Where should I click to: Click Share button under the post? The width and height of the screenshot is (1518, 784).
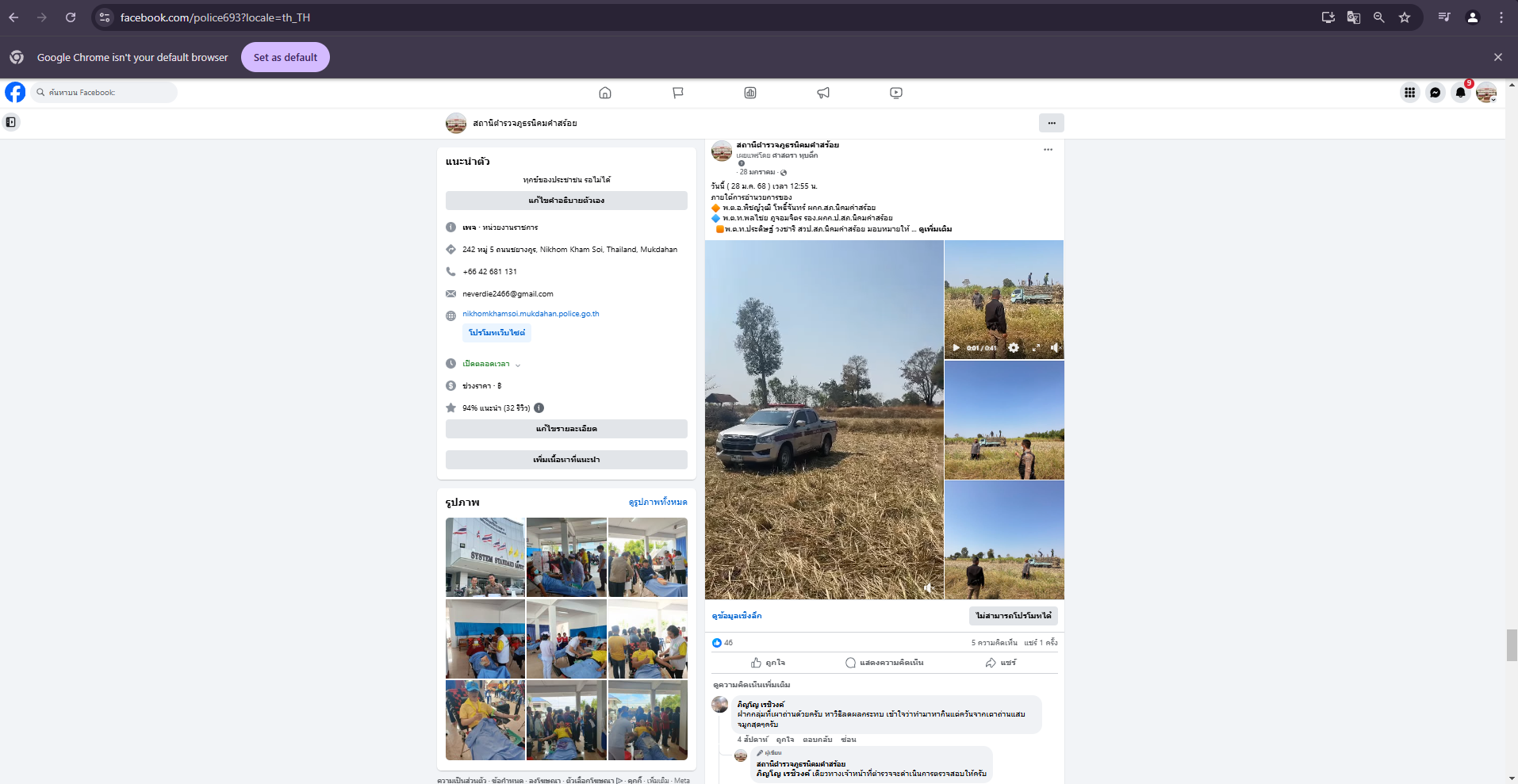[x=1000, y=663]
